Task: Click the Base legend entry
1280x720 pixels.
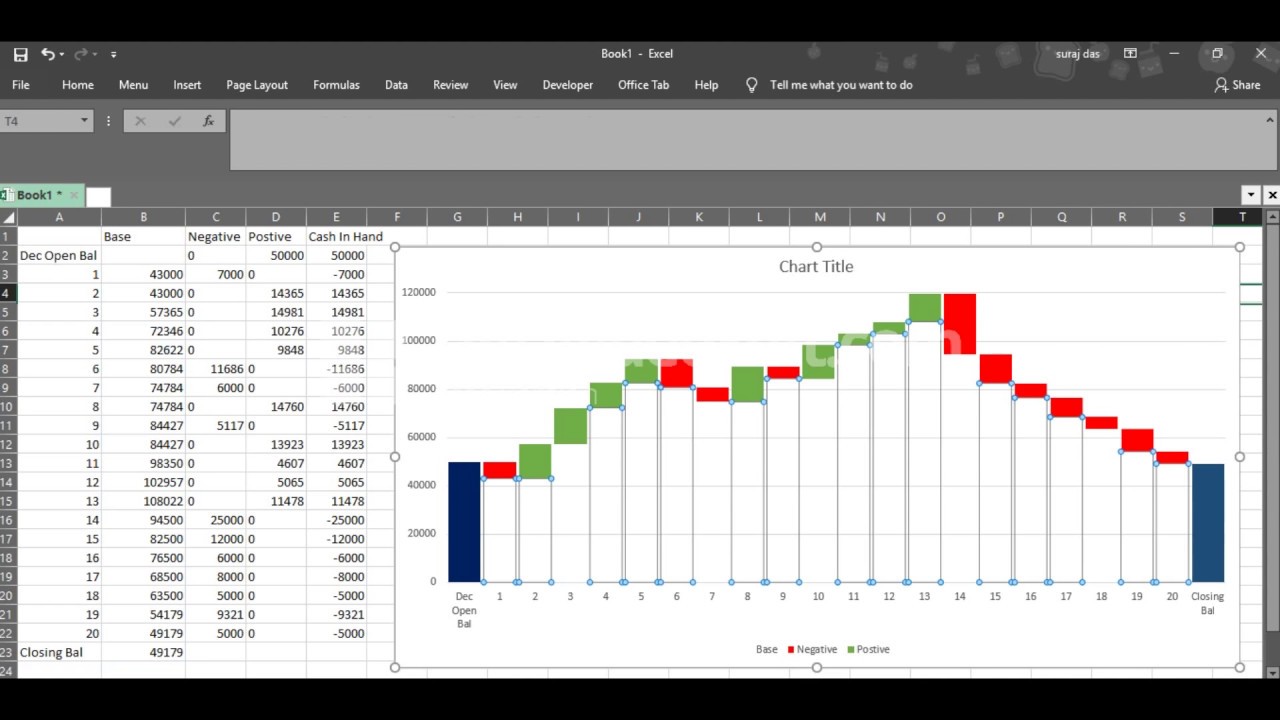Action: tap(766, 650)
